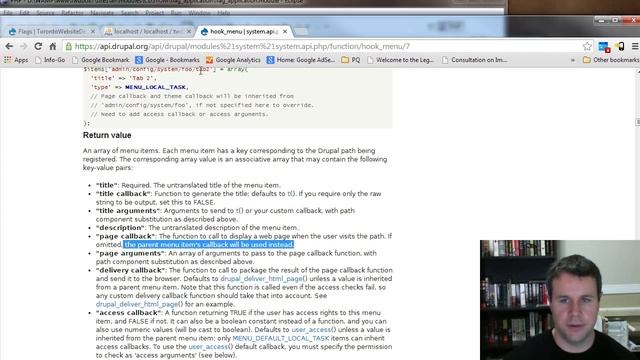The height and width of the screenshot is (360, 640).
Task: Open Eclipse Help menu
Action: [x=223, y=13]
